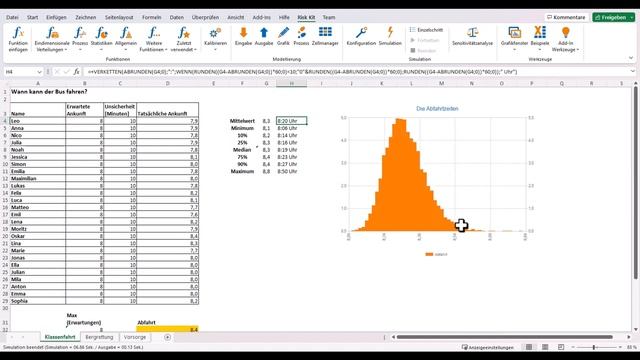Open the Datei menu
This screenshot has width=640, height=360.
(x=12, y=17)
